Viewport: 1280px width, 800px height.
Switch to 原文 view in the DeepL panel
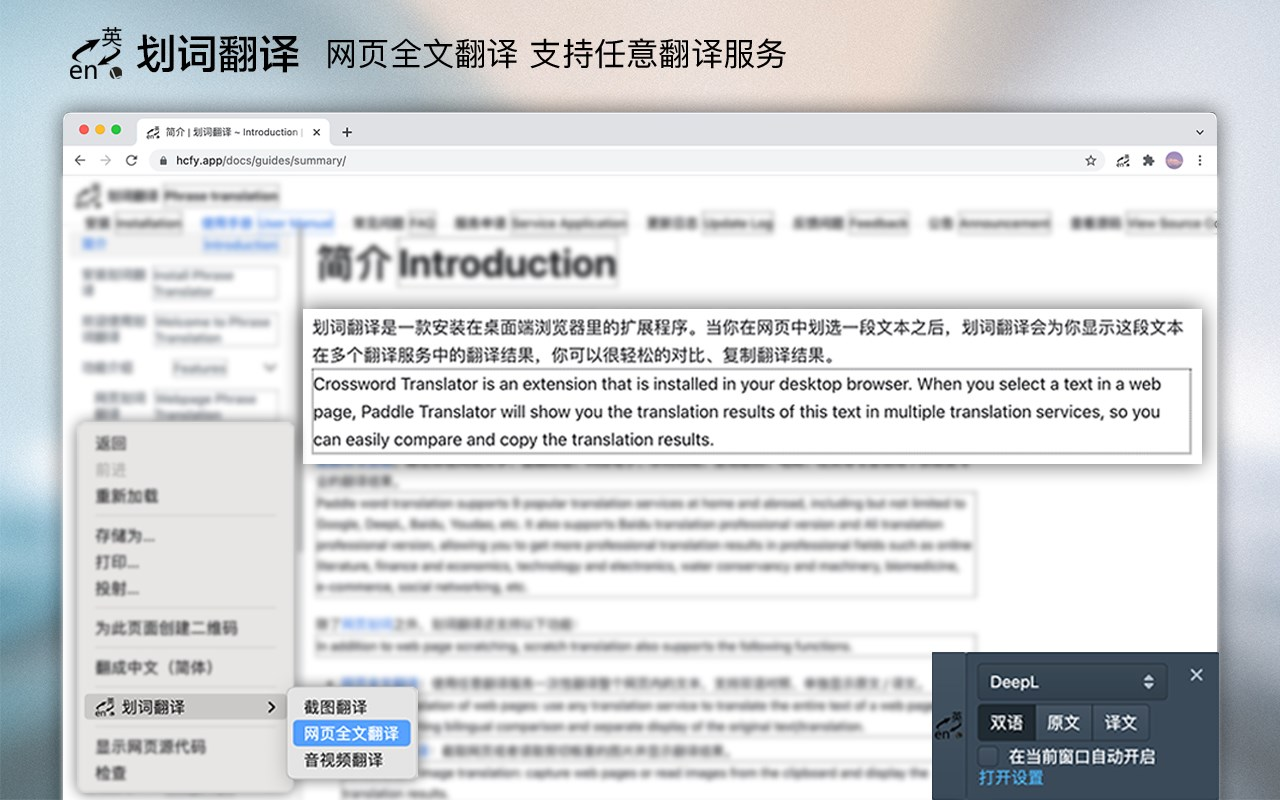pos(1063,722)
